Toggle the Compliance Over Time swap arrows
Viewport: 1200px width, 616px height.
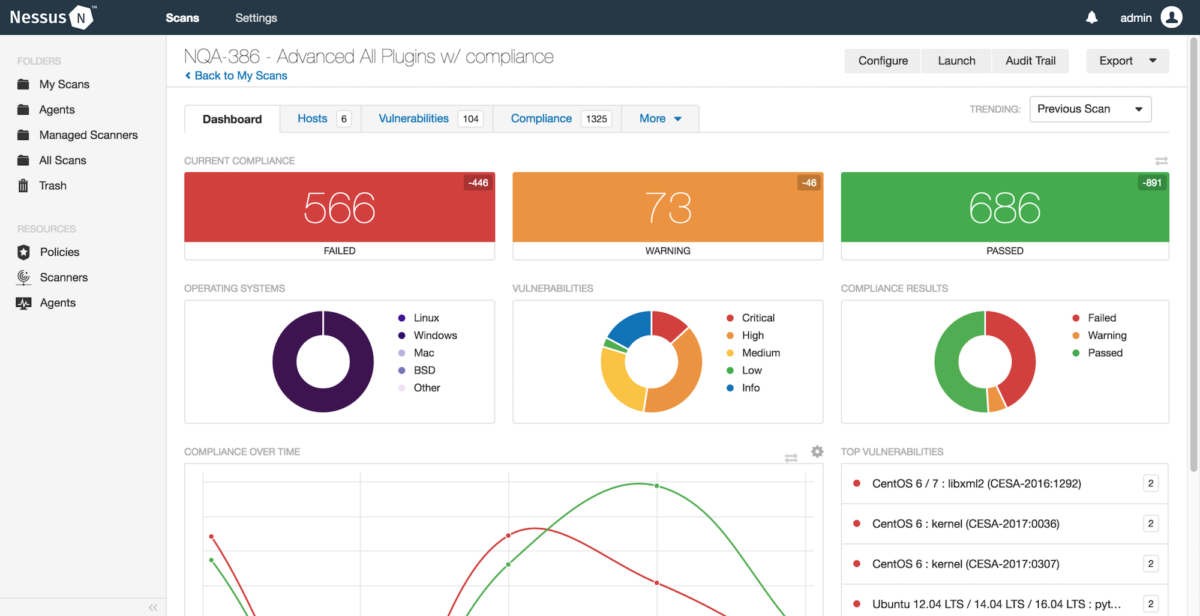click(791, 458)
